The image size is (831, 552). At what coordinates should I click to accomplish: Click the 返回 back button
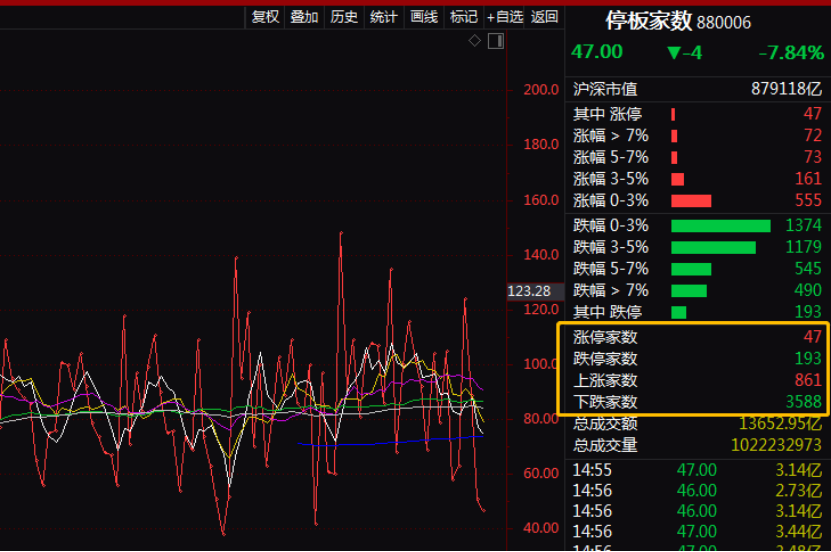click(545, 16)
